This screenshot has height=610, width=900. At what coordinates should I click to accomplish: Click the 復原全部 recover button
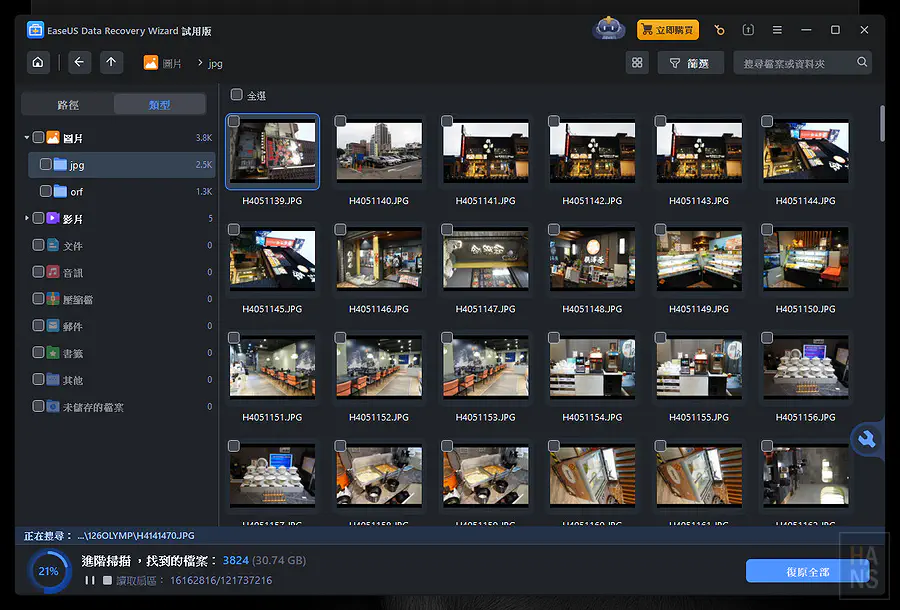pyautogui.click(x=807, y=572)
